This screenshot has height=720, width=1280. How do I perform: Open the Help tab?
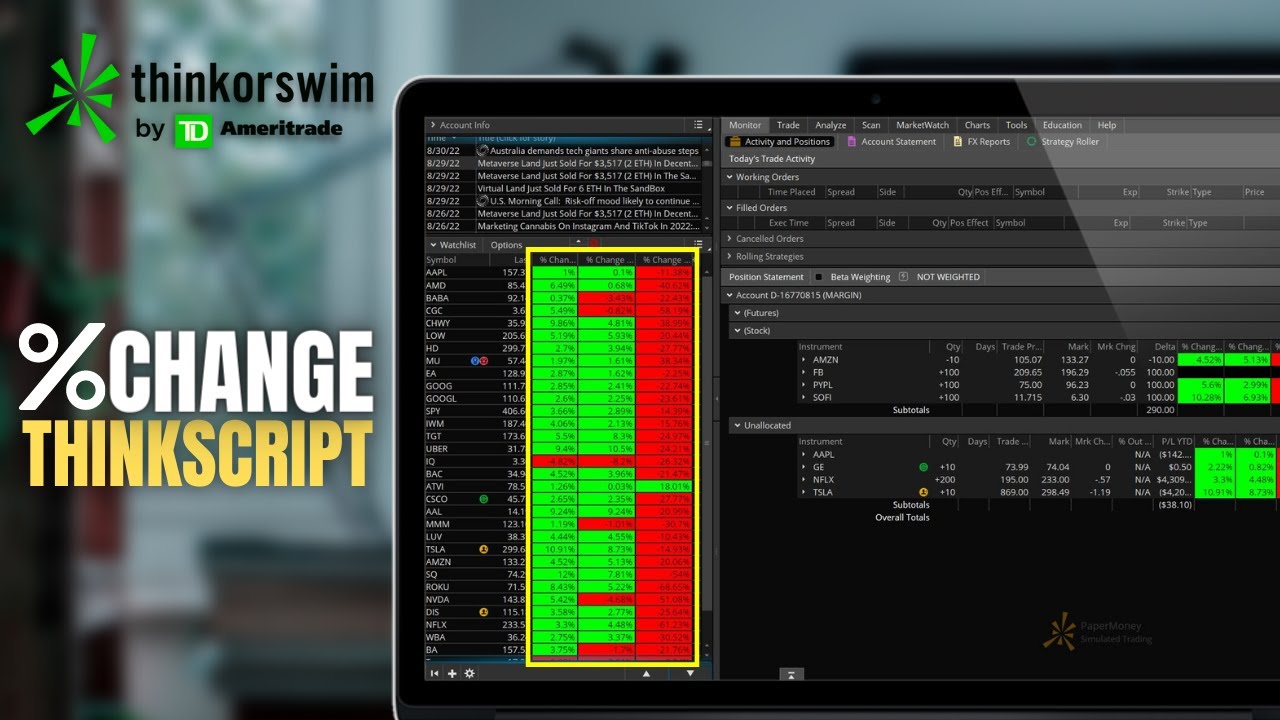pyautogui.click(x=1107, y=125)
